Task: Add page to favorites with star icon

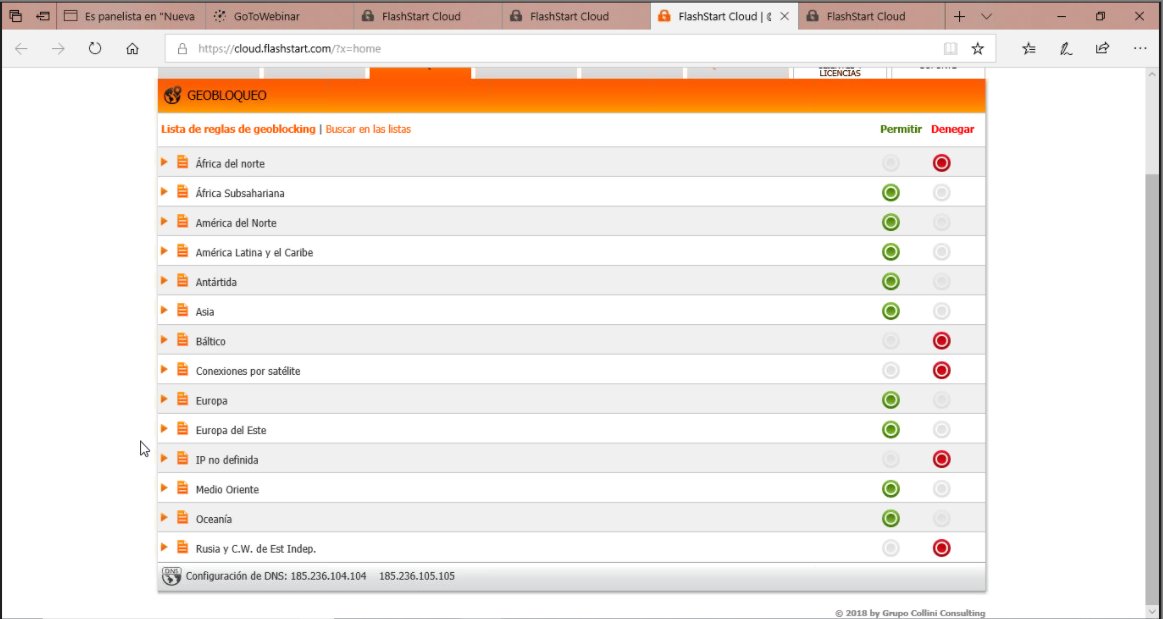Action: (x=978, y=49)
